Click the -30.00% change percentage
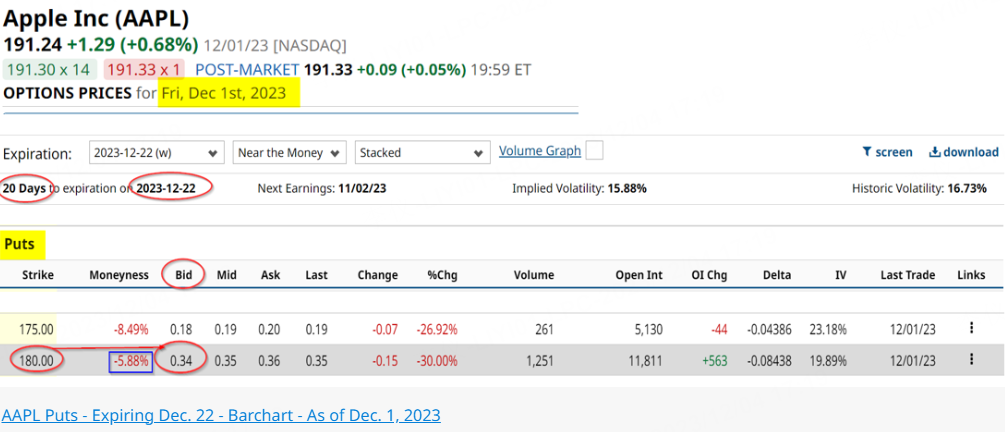Image resolution: width=1005 pixels, height=432 pixels. 437,360
